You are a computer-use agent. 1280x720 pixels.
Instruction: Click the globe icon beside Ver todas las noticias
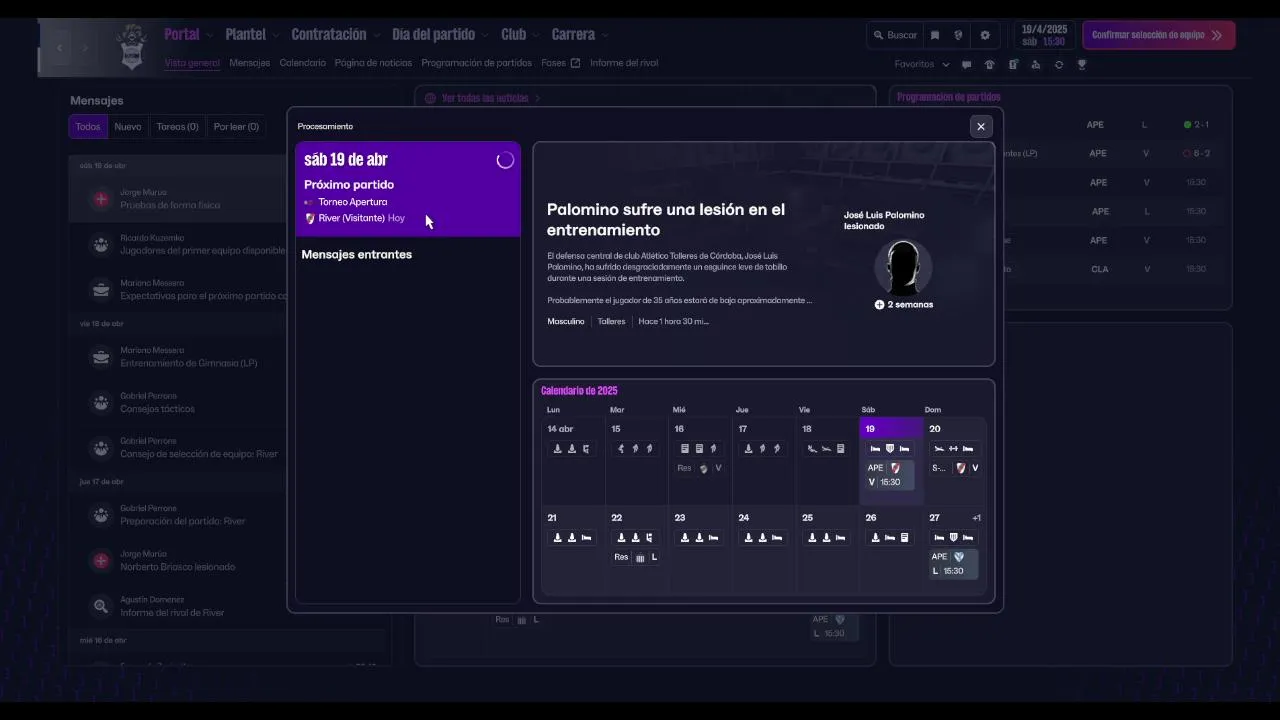430,98
